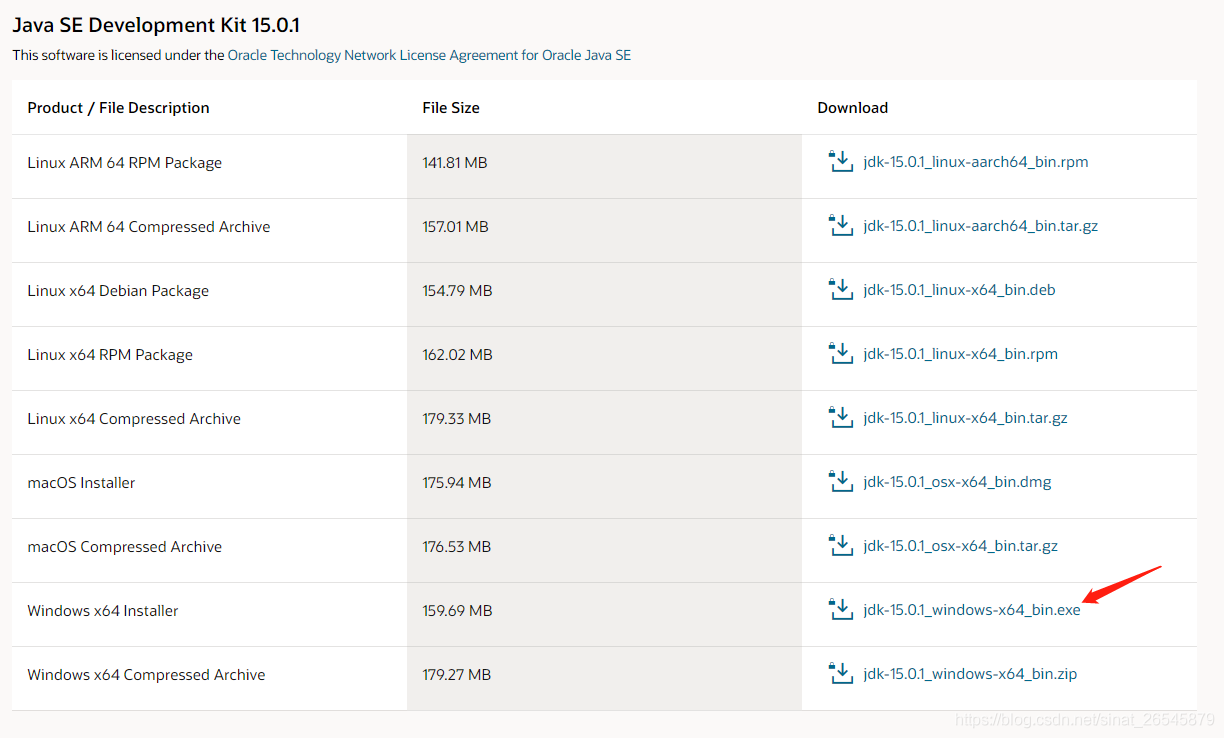Select macOS Compressed Archive text
Viewport: 1224px width, 738px height.
coord(125,547)
